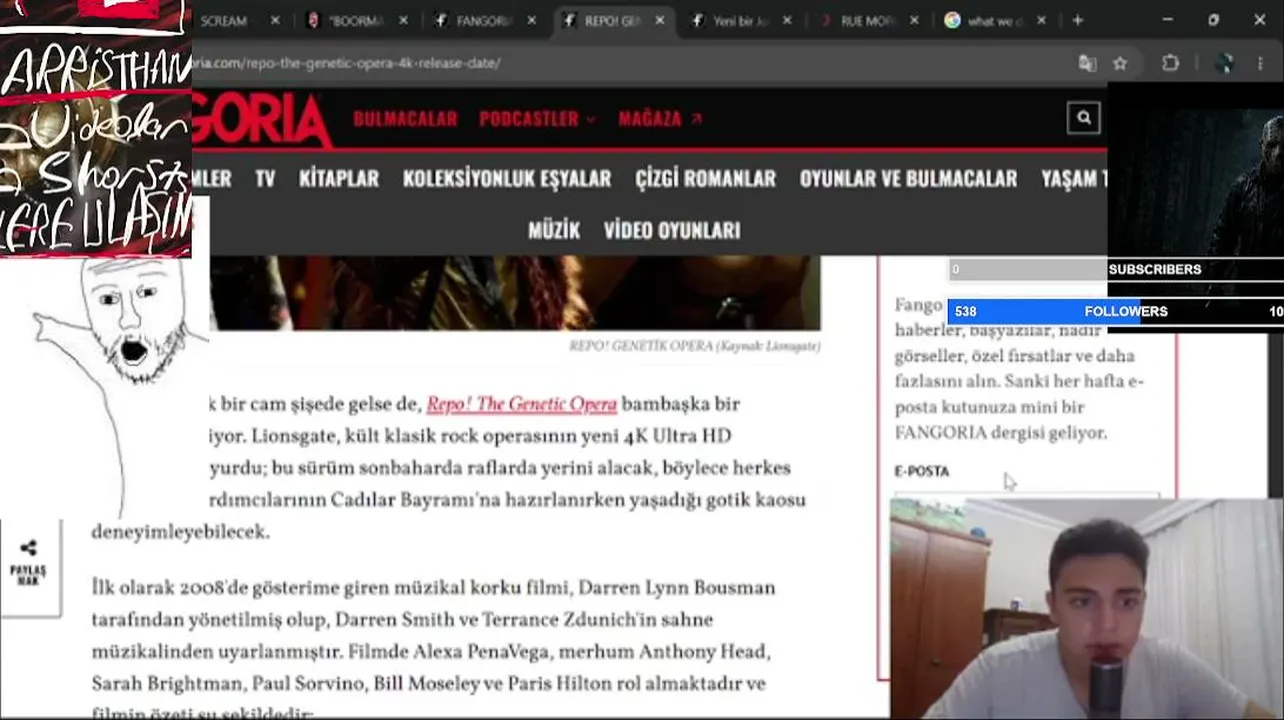Viewport: 1284px width, 720px height.
Task: Close the BOORMA tab
Action: [403, 20]
